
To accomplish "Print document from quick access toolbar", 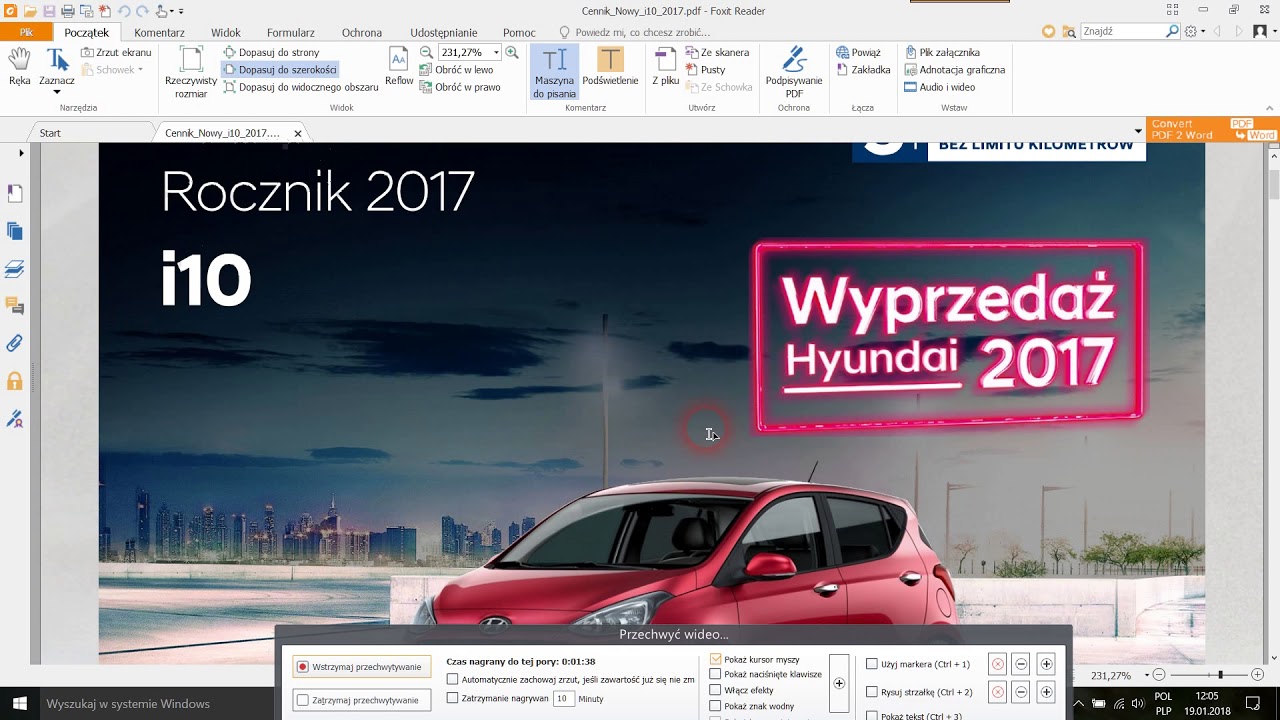I will (68, 11).
